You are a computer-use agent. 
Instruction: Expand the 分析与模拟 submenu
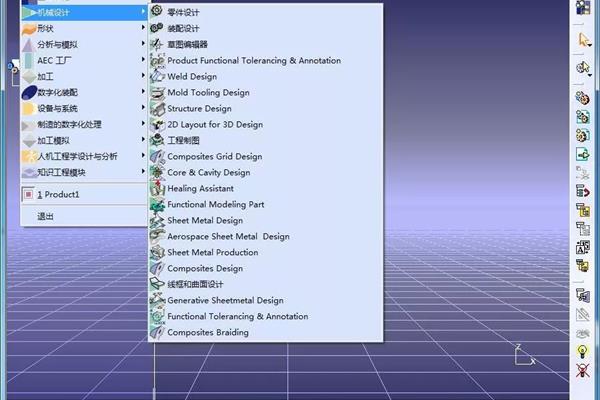pos(84,44)
